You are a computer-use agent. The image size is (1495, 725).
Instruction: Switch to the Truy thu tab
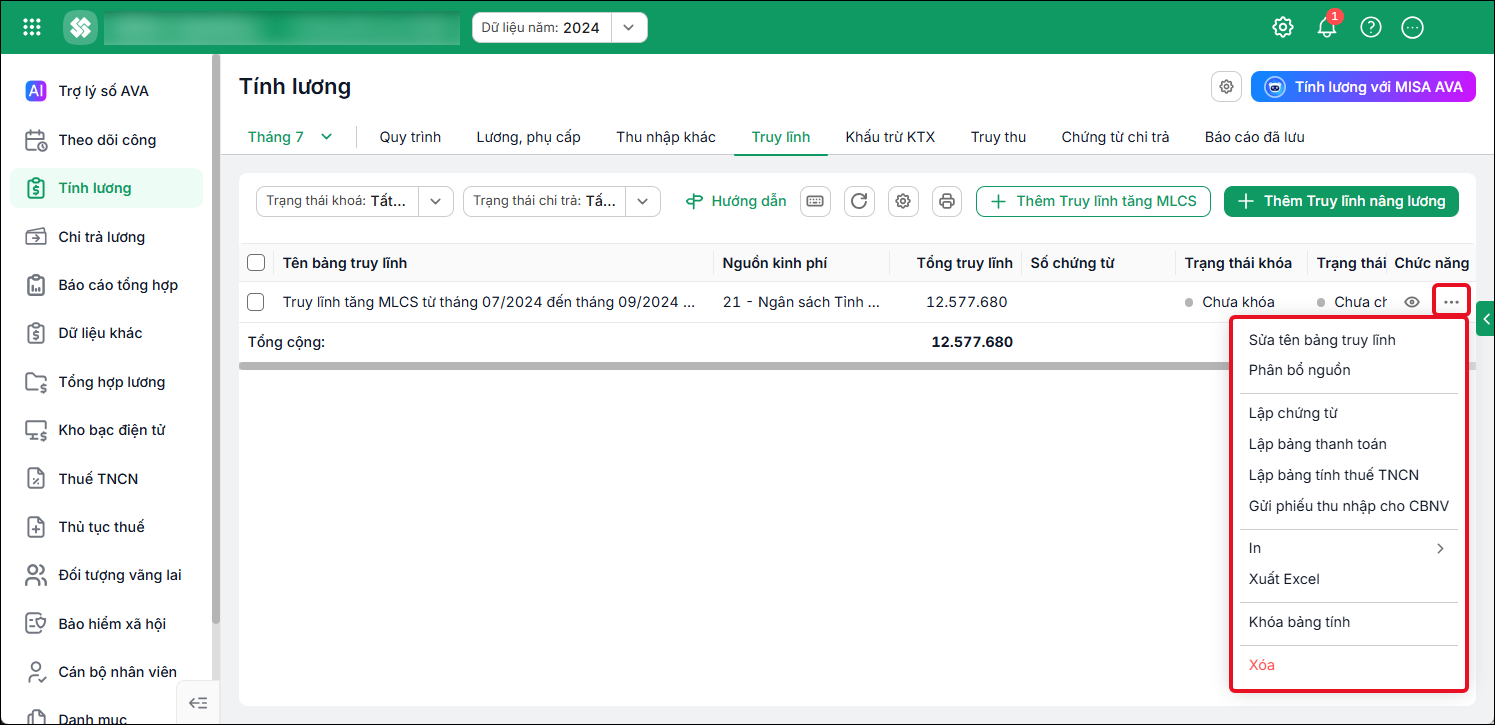[998, 137]
